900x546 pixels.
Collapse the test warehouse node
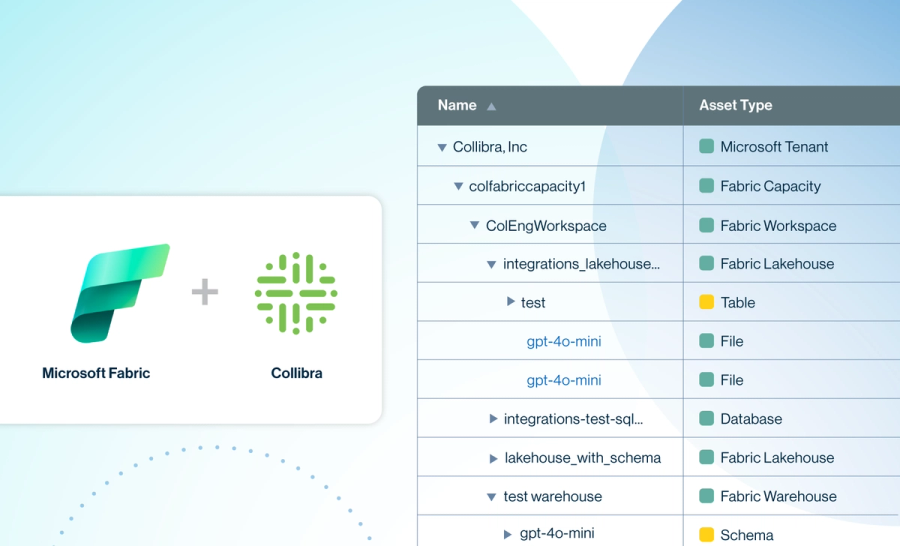tap(491, 497)
